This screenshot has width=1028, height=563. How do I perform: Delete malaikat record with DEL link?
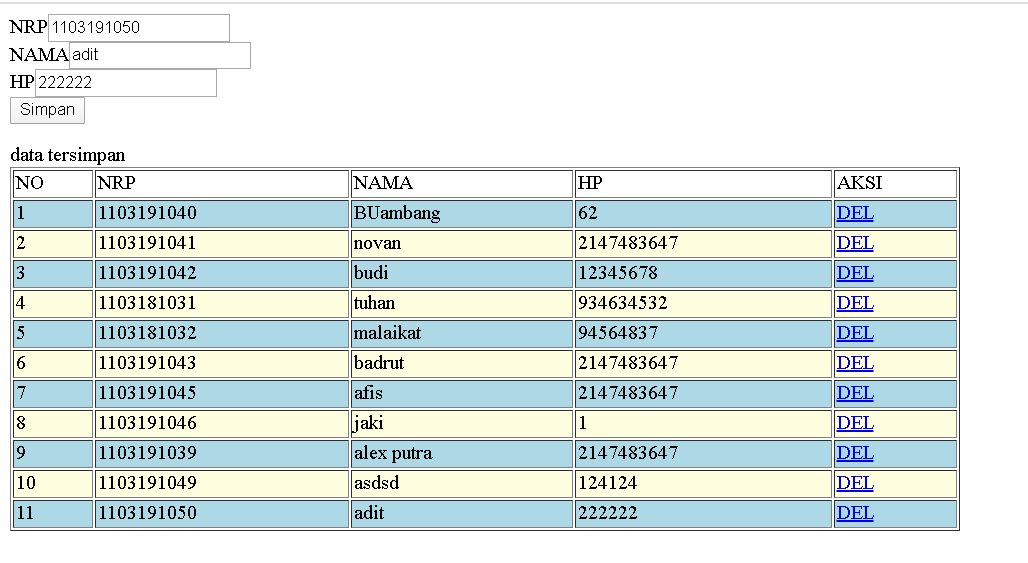click(x=855, y=334)
